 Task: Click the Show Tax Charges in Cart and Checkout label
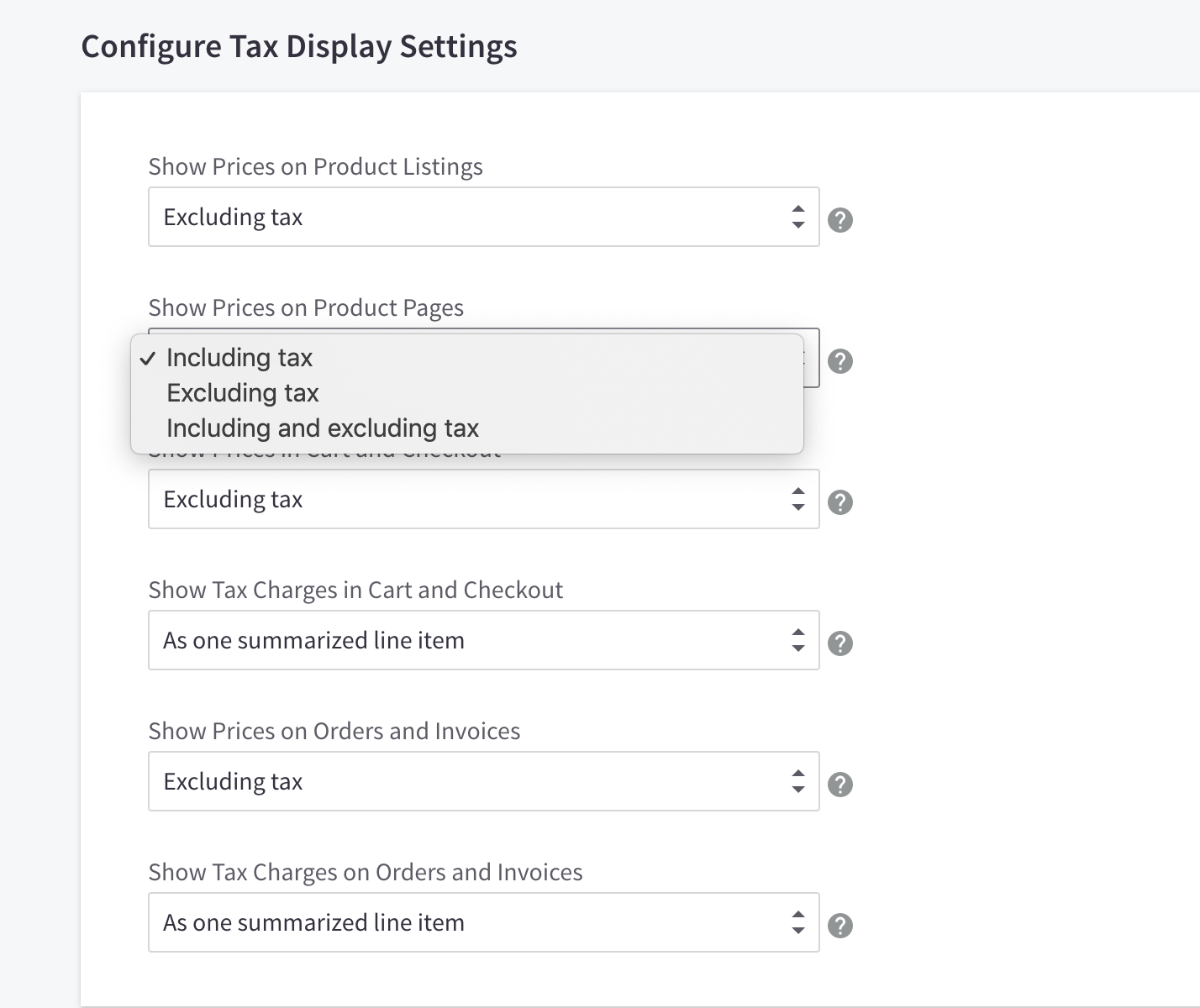[355, 590]
